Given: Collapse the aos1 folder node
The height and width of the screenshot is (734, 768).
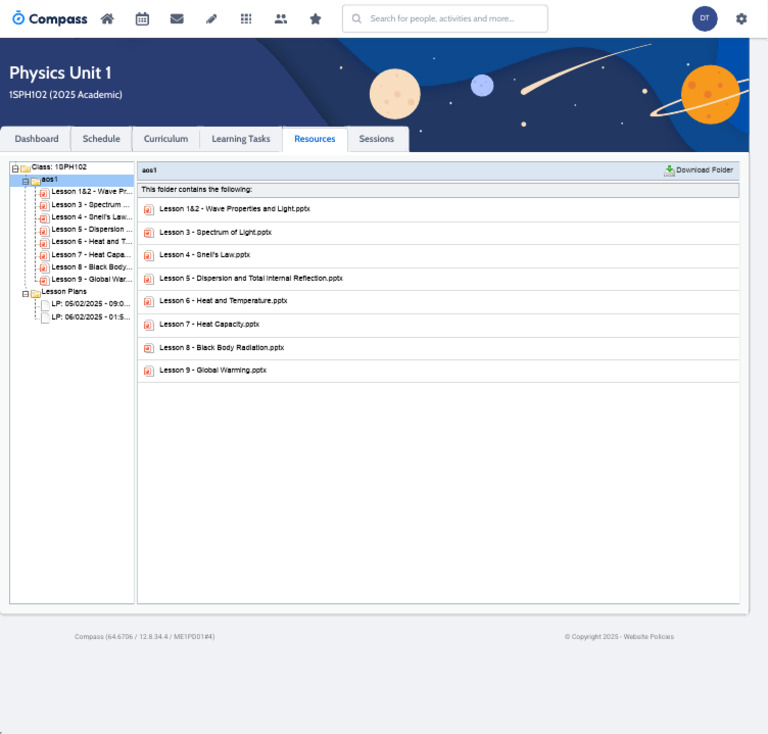Looking at the screenshot, I should point(25,181).
